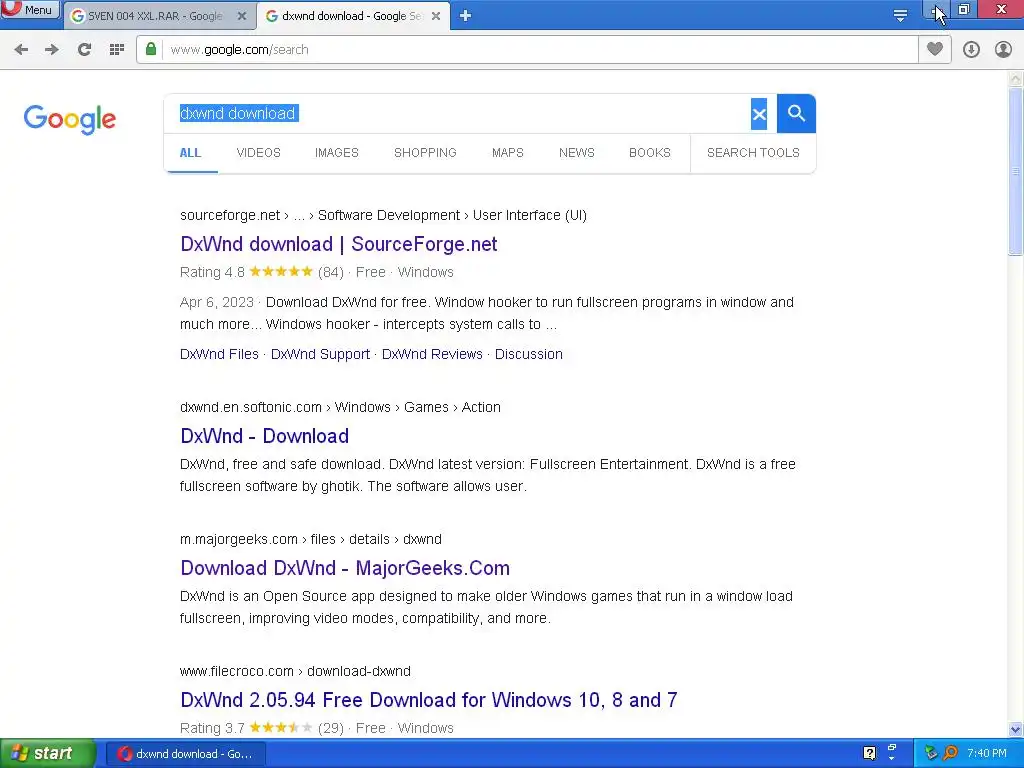
Task: Open the DxWnd Reviews sitelink
Action: 432,354
